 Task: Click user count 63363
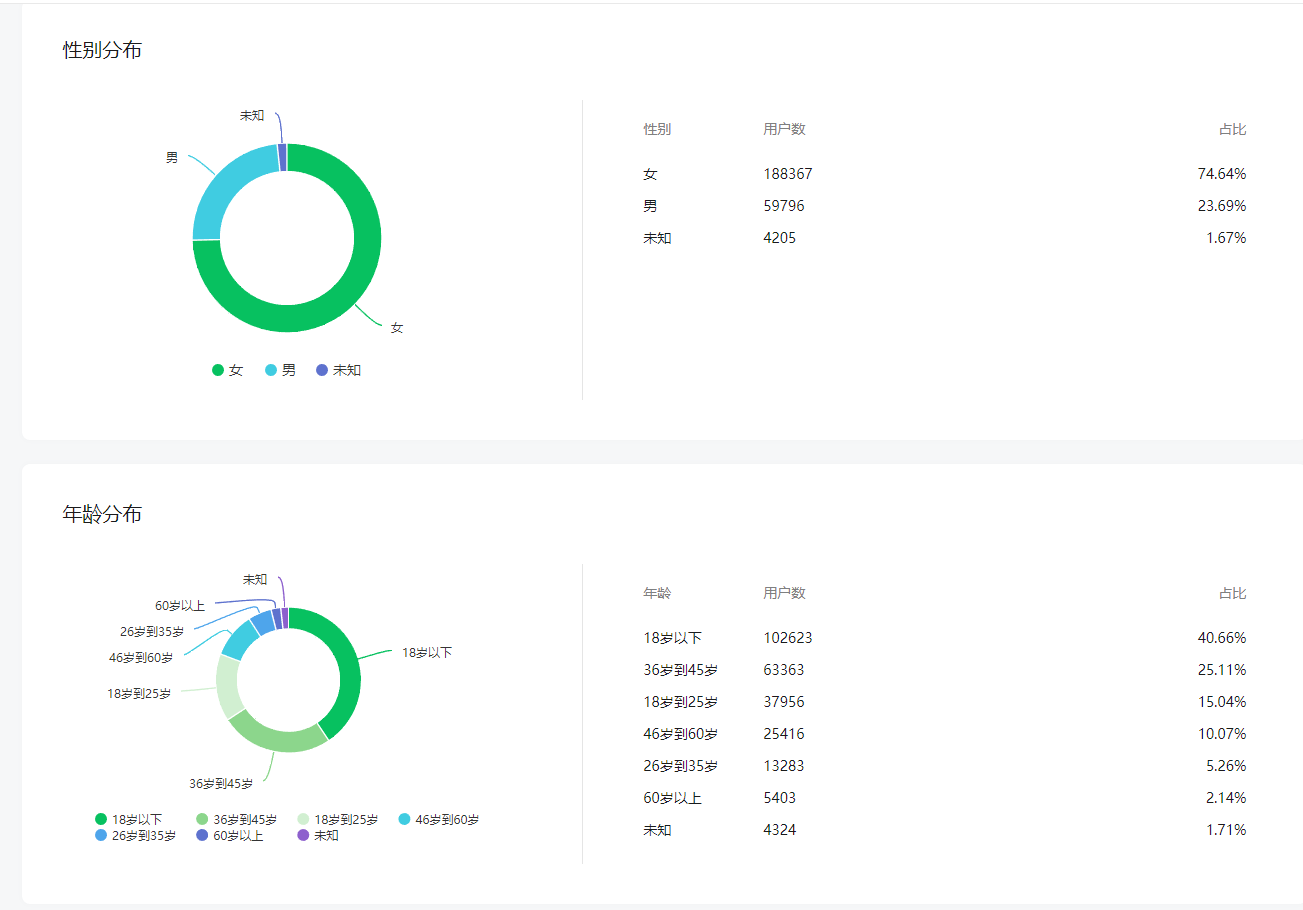click(784, 670)
